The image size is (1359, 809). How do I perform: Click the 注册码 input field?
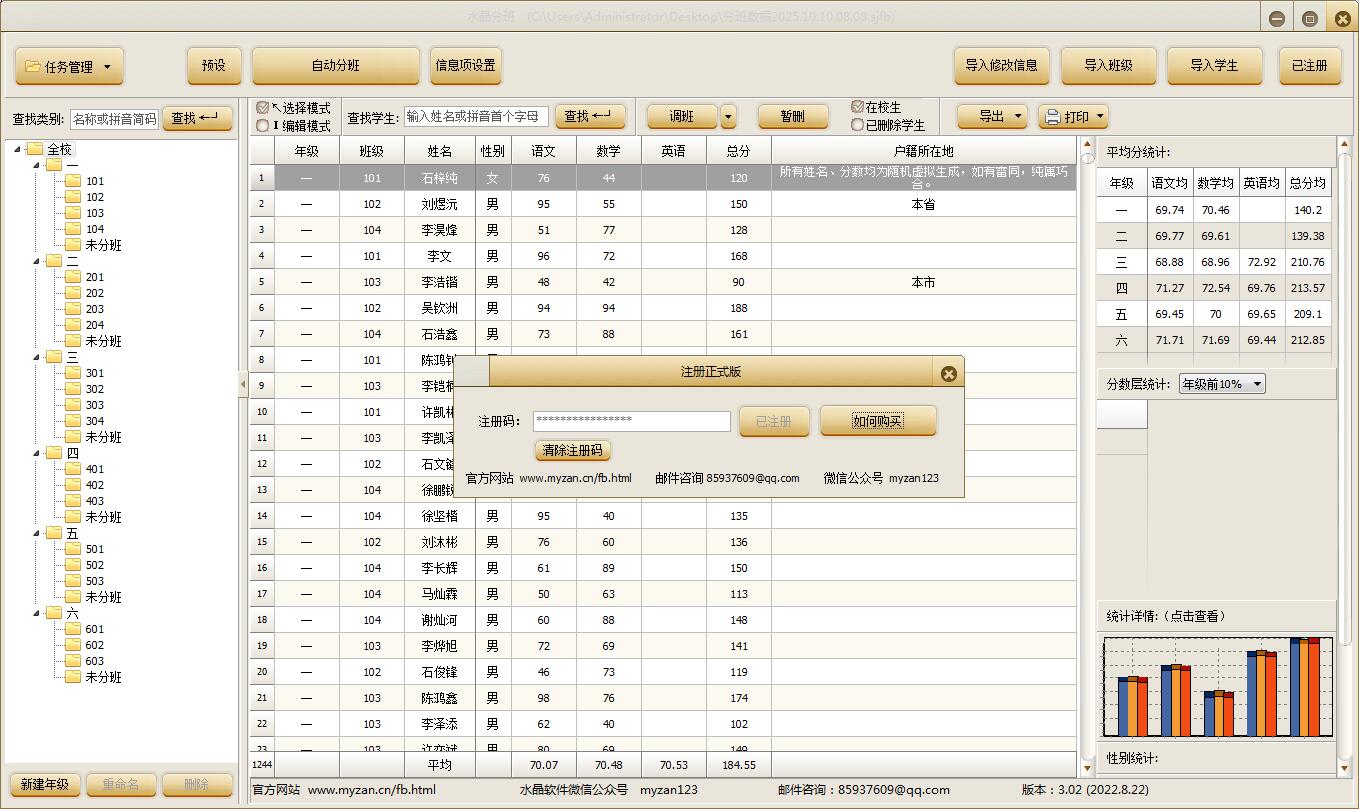(631, 421)
